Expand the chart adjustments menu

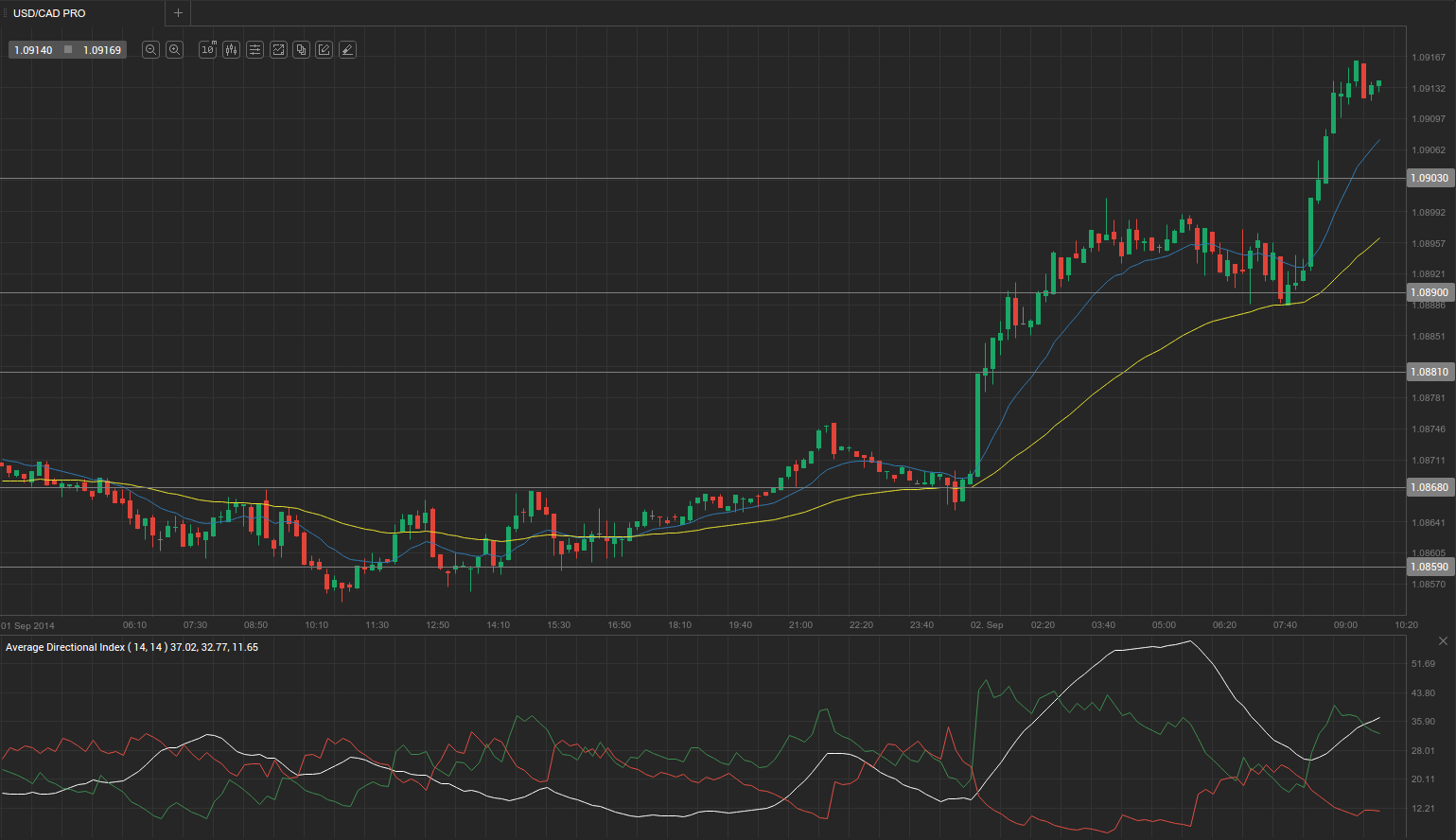click(x=254, y=49)
